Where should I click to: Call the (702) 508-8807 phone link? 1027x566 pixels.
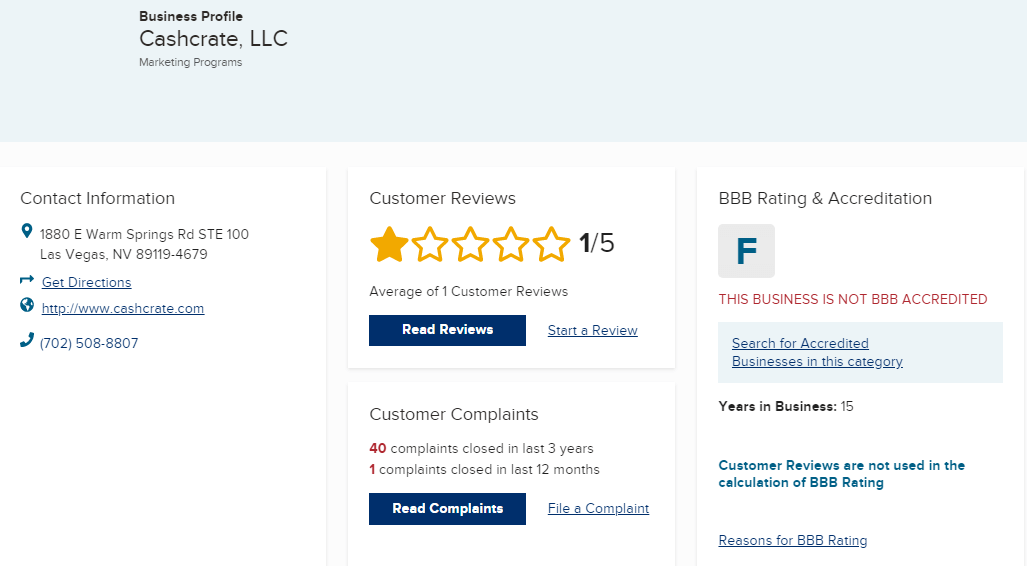pyautogui.click(x=89, y=343)
